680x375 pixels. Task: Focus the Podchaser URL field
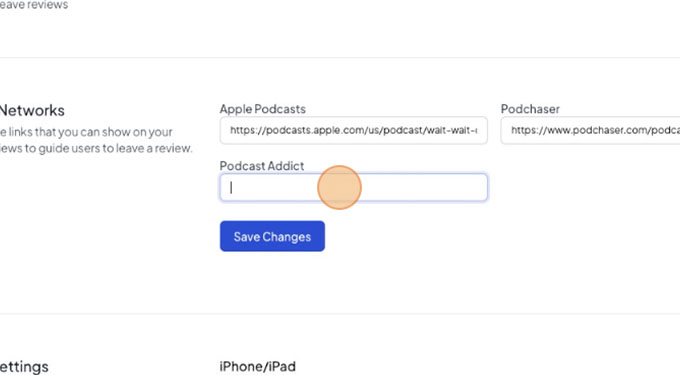point(590,130)
